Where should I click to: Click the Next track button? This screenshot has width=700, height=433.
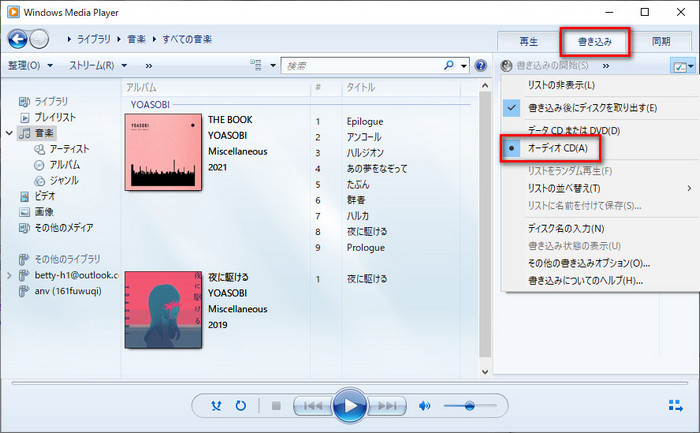click(x=387, y=406)
